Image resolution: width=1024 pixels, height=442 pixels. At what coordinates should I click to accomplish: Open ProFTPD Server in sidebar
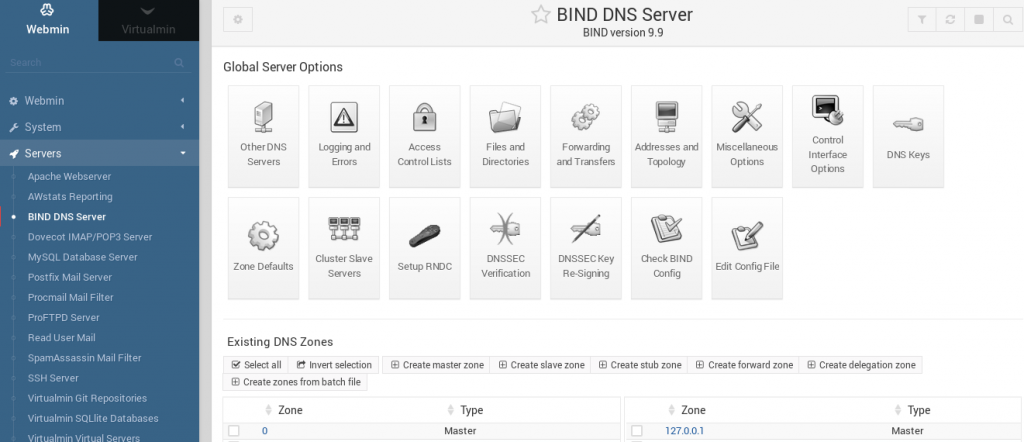click(x=63, y=318)
